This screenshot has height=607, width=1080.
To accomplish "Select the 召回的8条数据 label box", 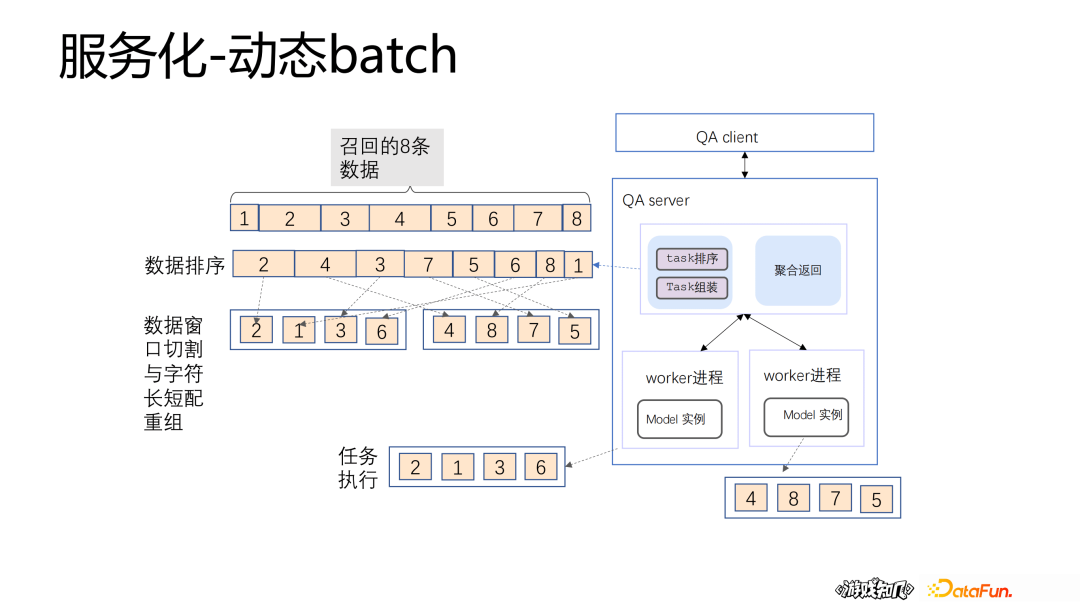I will click(x=387, y=157).
